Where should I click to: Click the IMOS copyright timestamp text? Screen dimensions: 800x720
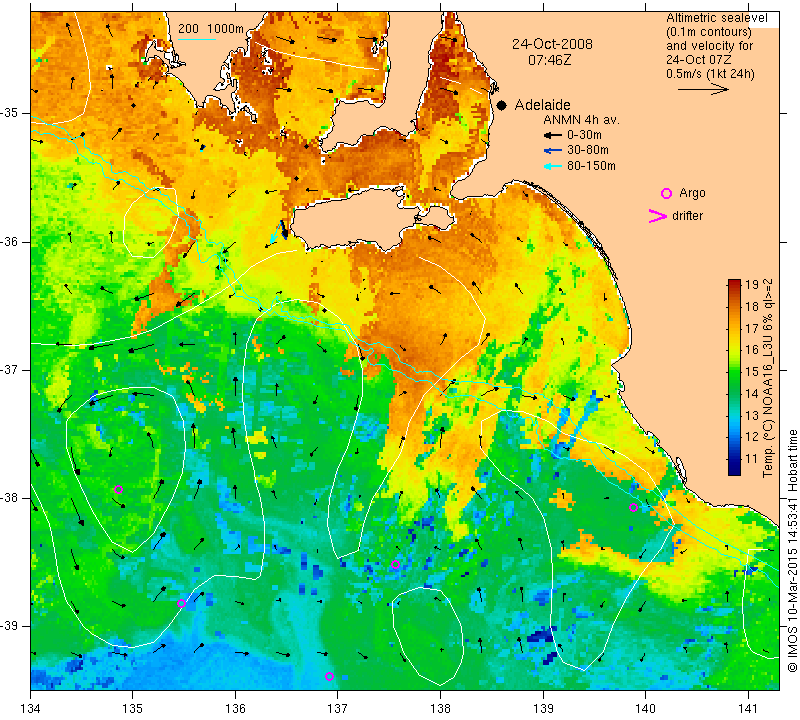pos(792,550)
